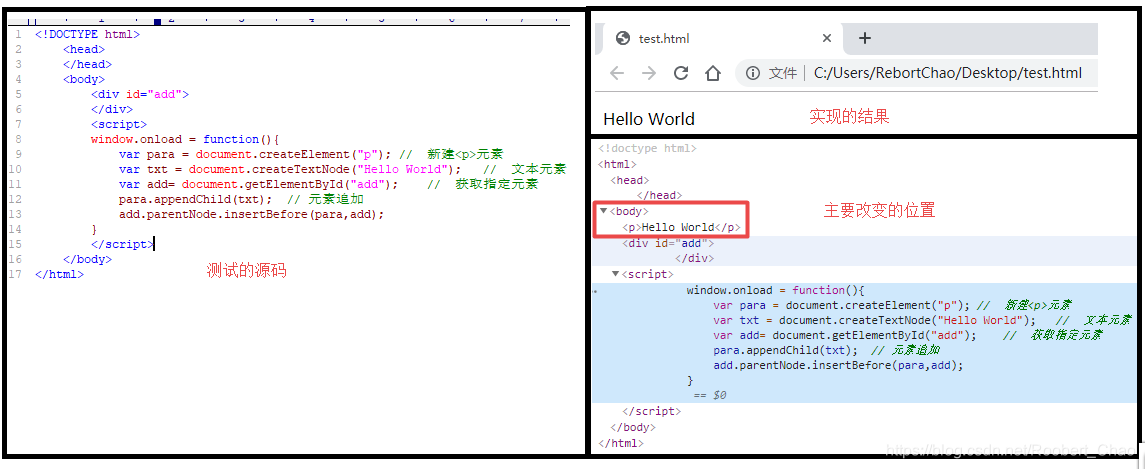Click the == $0 marker in DevTools
This screenshot has width=1145, height=469.
click(710, 395)
